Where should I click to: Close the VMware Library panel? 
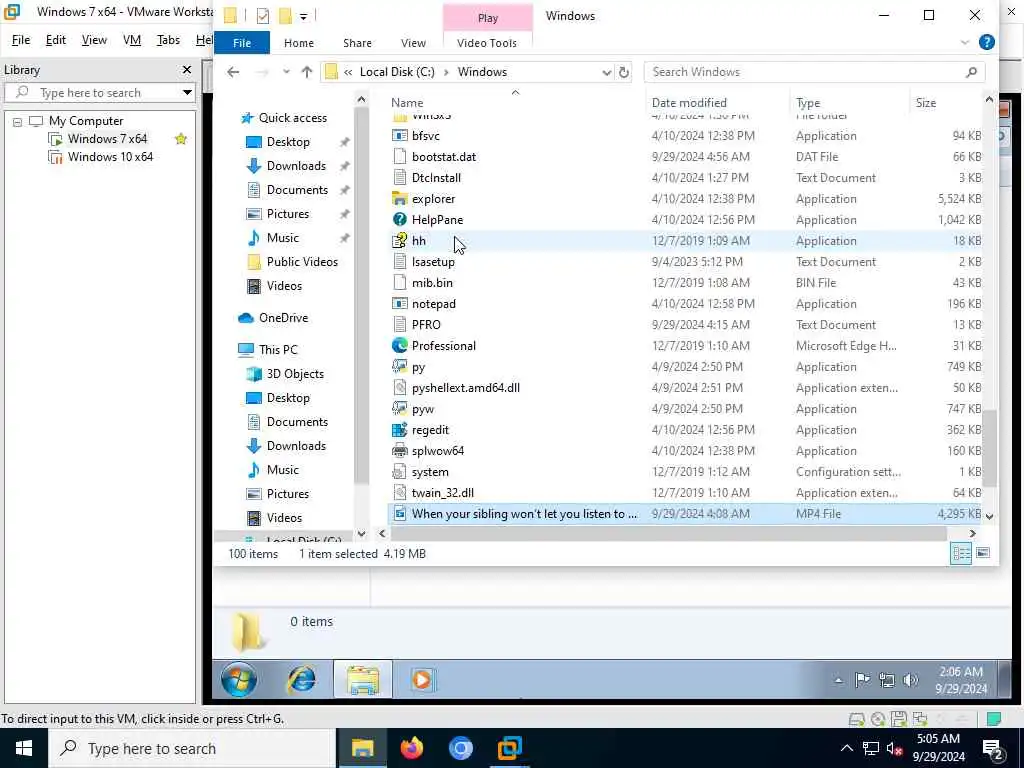(187, 69)
